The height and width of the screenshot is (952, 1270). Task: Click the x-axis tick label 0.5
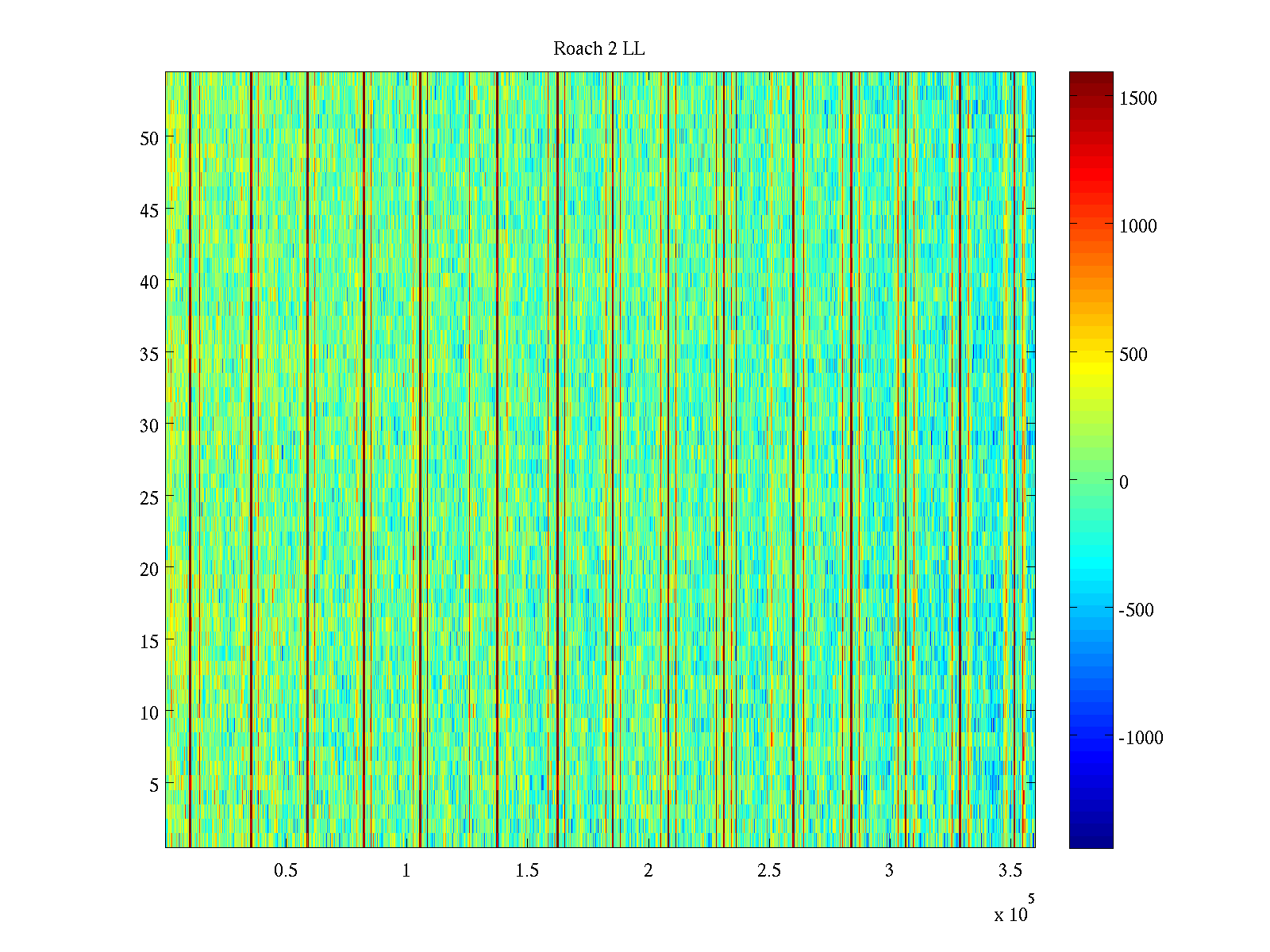286,871
